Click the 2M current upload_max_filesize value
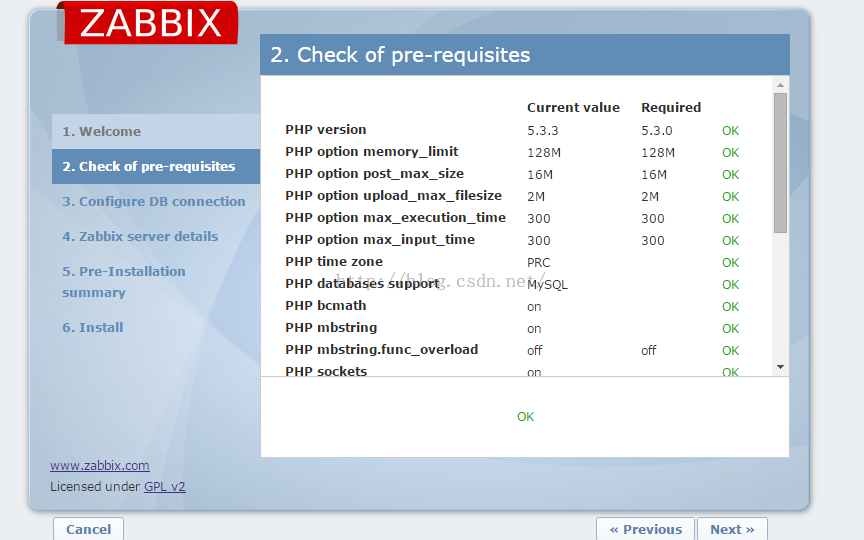The height and width of the screenshot is (540, 864). pyautogui.click(x=536, y=197)
